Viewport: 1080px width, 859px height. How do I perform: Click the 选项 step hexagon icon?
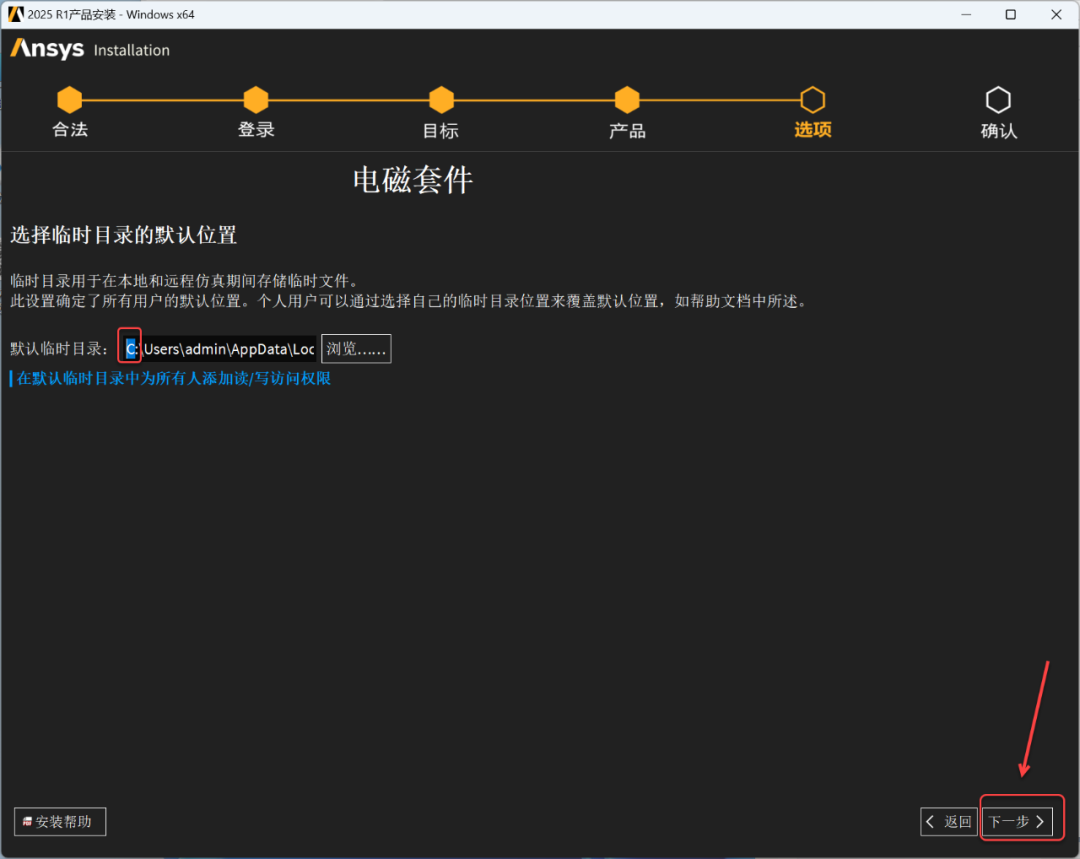click(813, 100)
